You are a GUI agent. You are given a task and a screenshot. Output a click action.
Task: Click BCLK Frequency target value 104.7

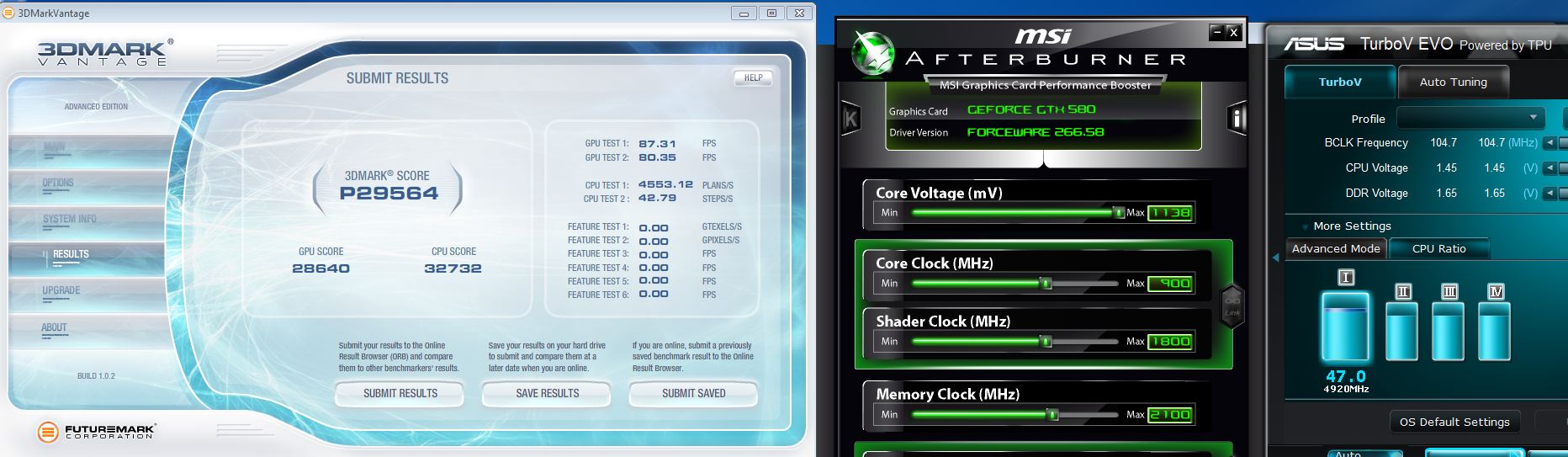1491,143
